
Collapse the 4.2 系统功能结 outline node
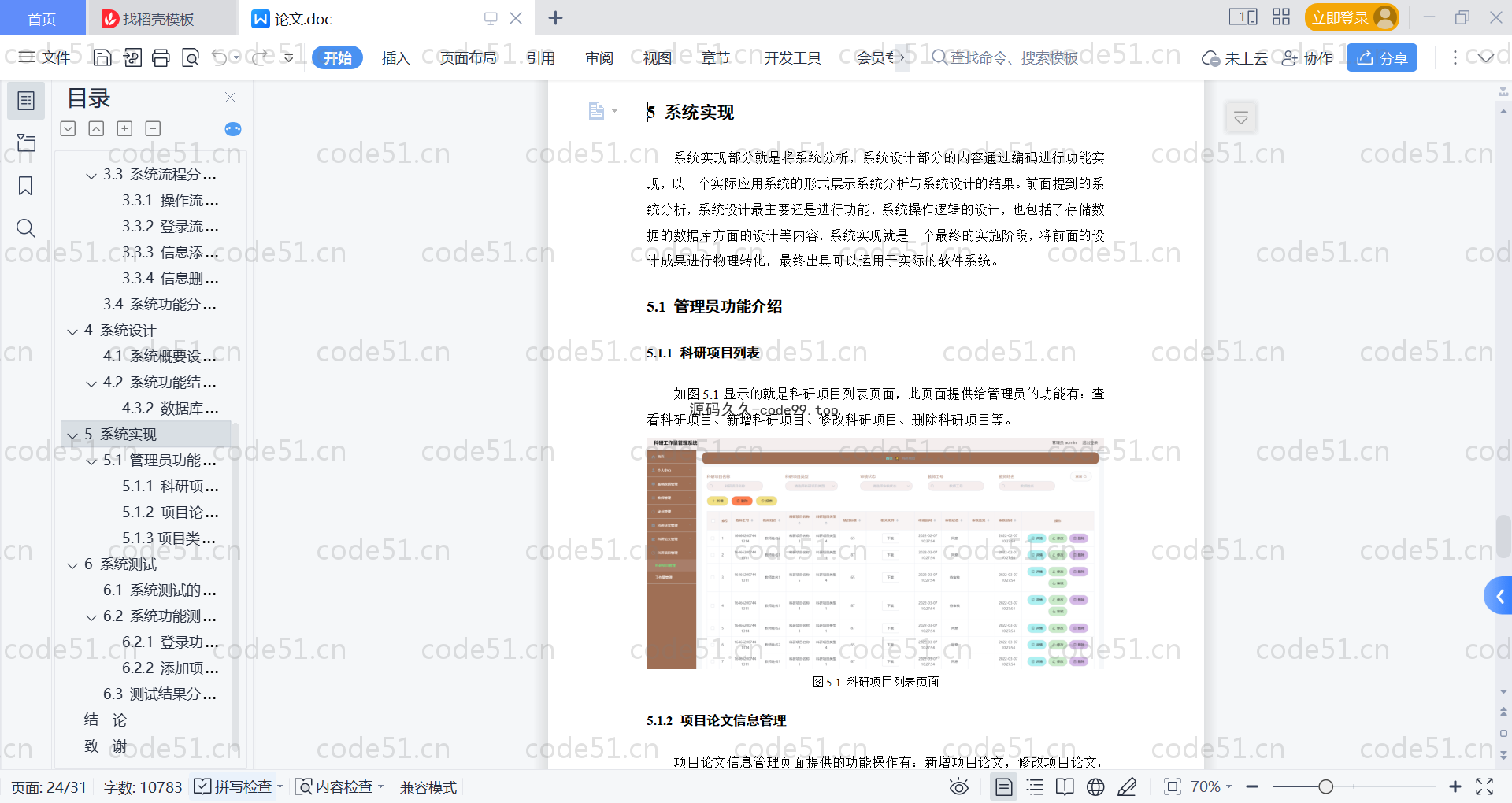(91, 383)
